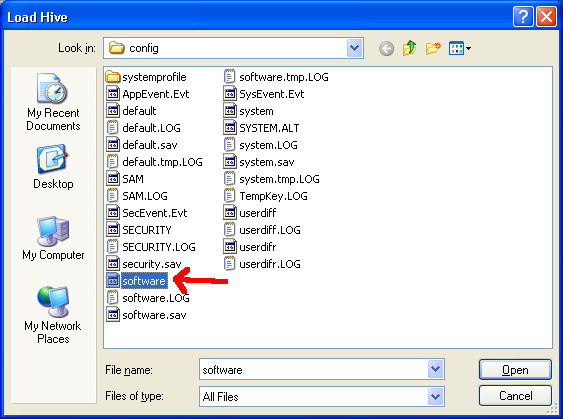The width and height of the screenshot is (563, 419).
Task: Click the dialog Help question mark
Action: pos(523,17)
